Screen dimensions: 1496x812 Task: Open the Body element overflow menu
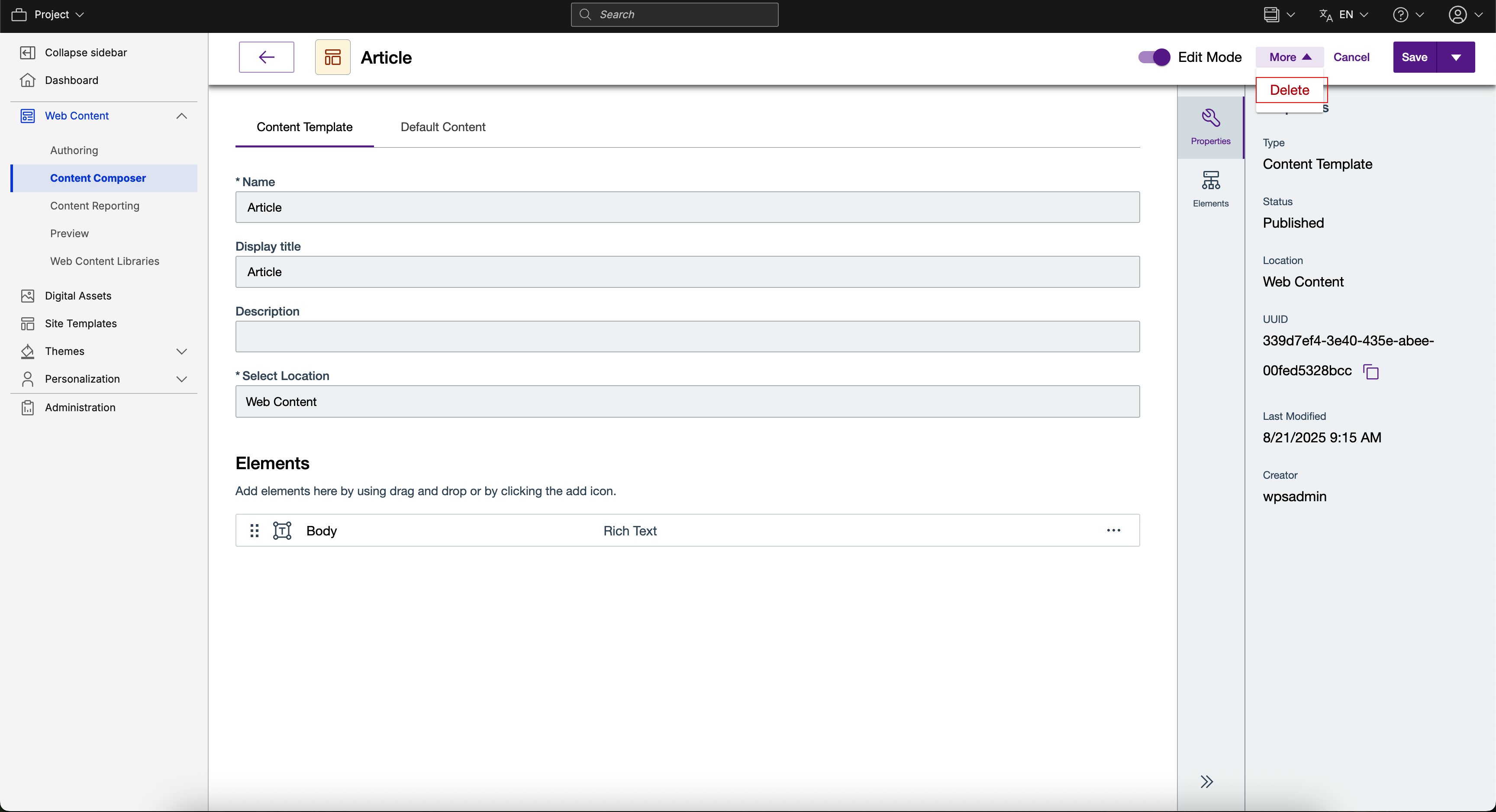[1114, 530]
